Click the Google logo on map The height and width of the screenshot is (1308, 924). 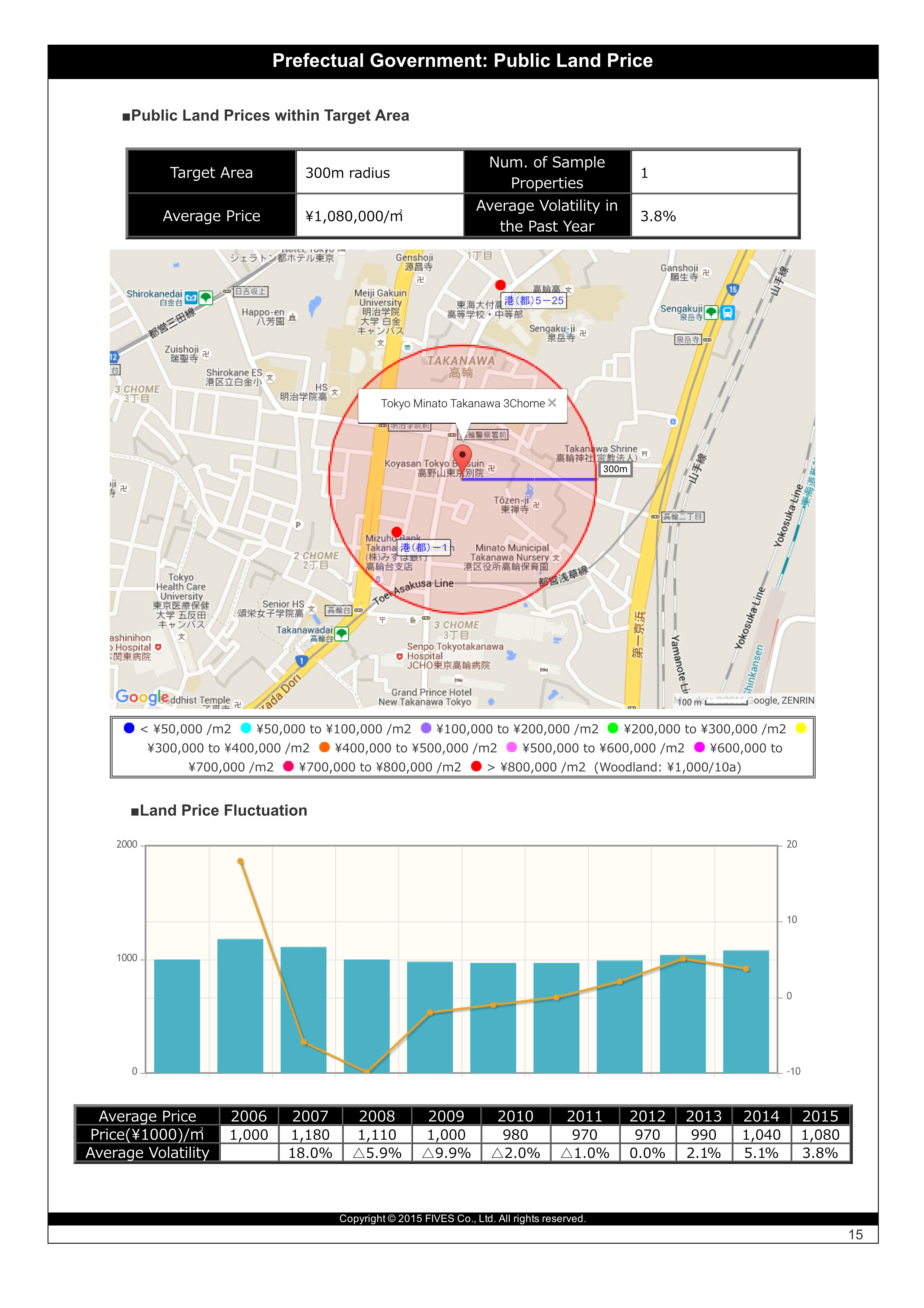tap(142, 697)
